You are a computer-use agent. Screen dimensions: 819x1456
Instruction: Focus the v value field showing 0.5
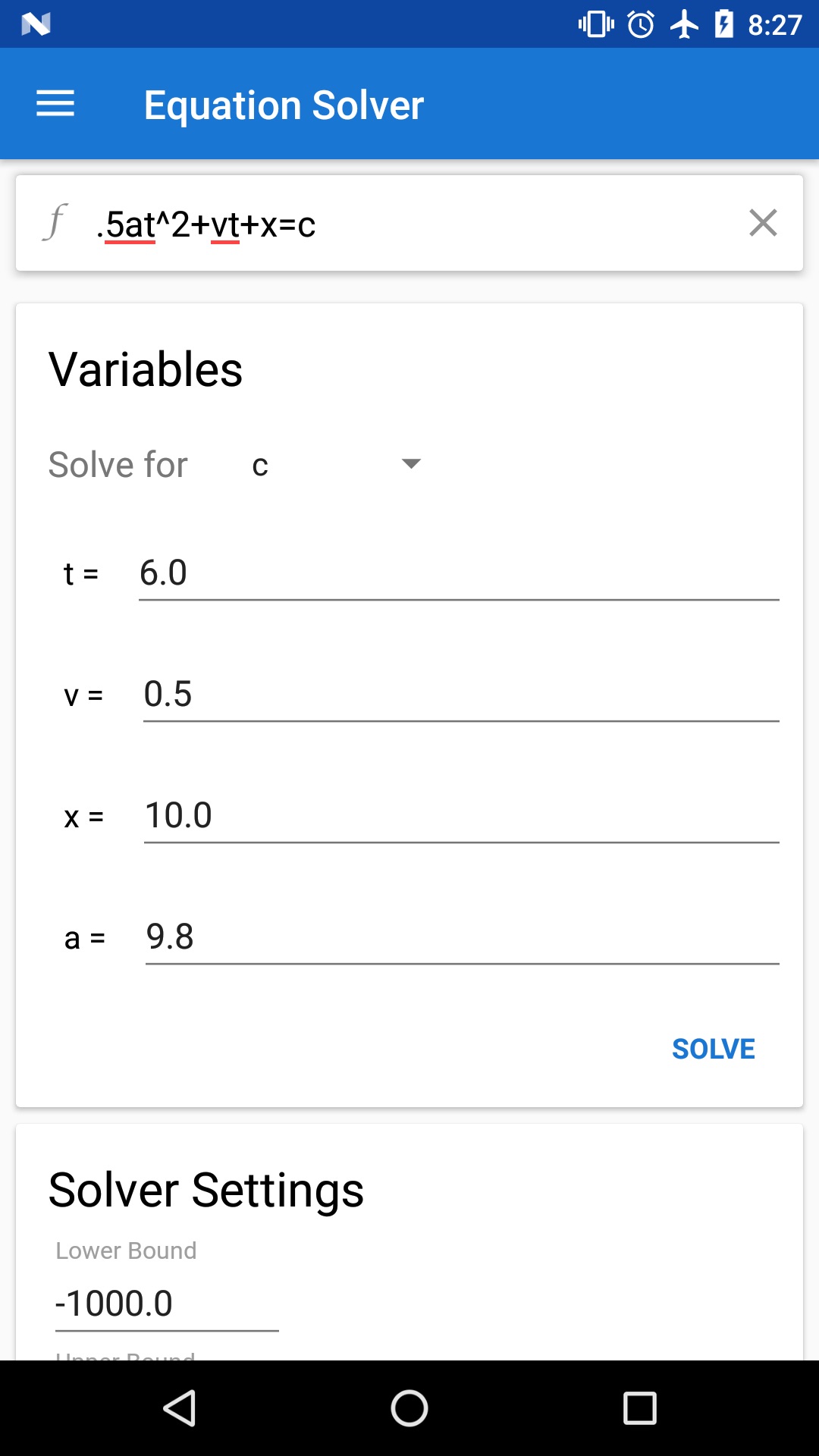tap(460, 695)
